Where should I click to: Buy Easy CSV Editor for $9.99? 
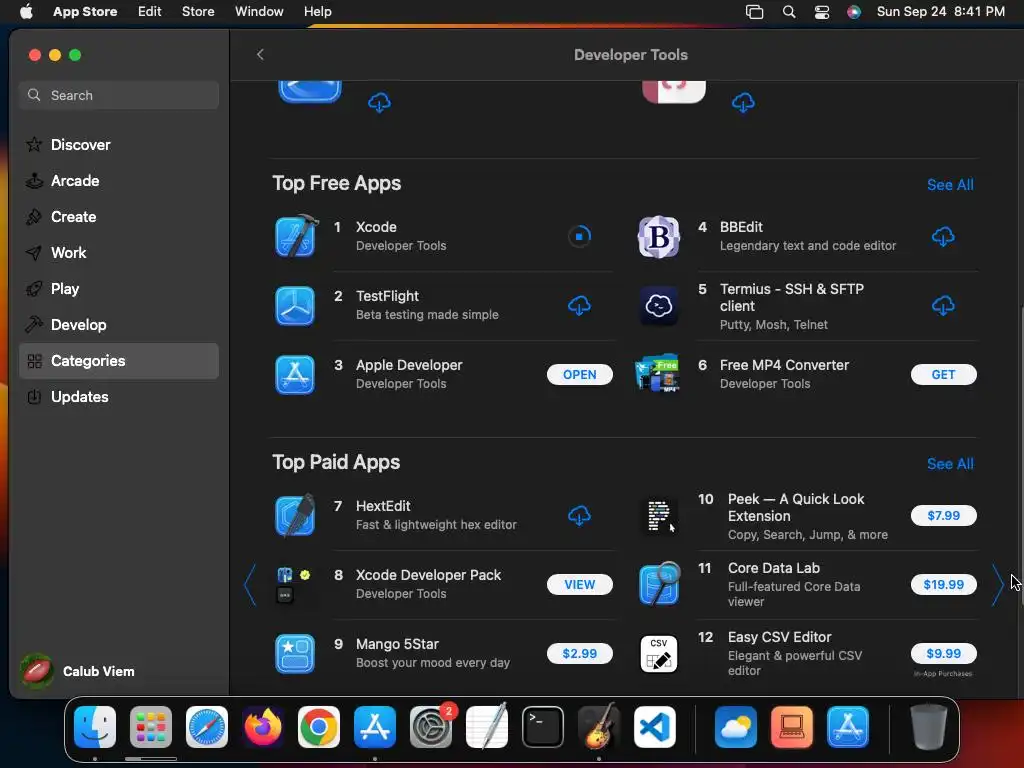click(x=944, y=654)
